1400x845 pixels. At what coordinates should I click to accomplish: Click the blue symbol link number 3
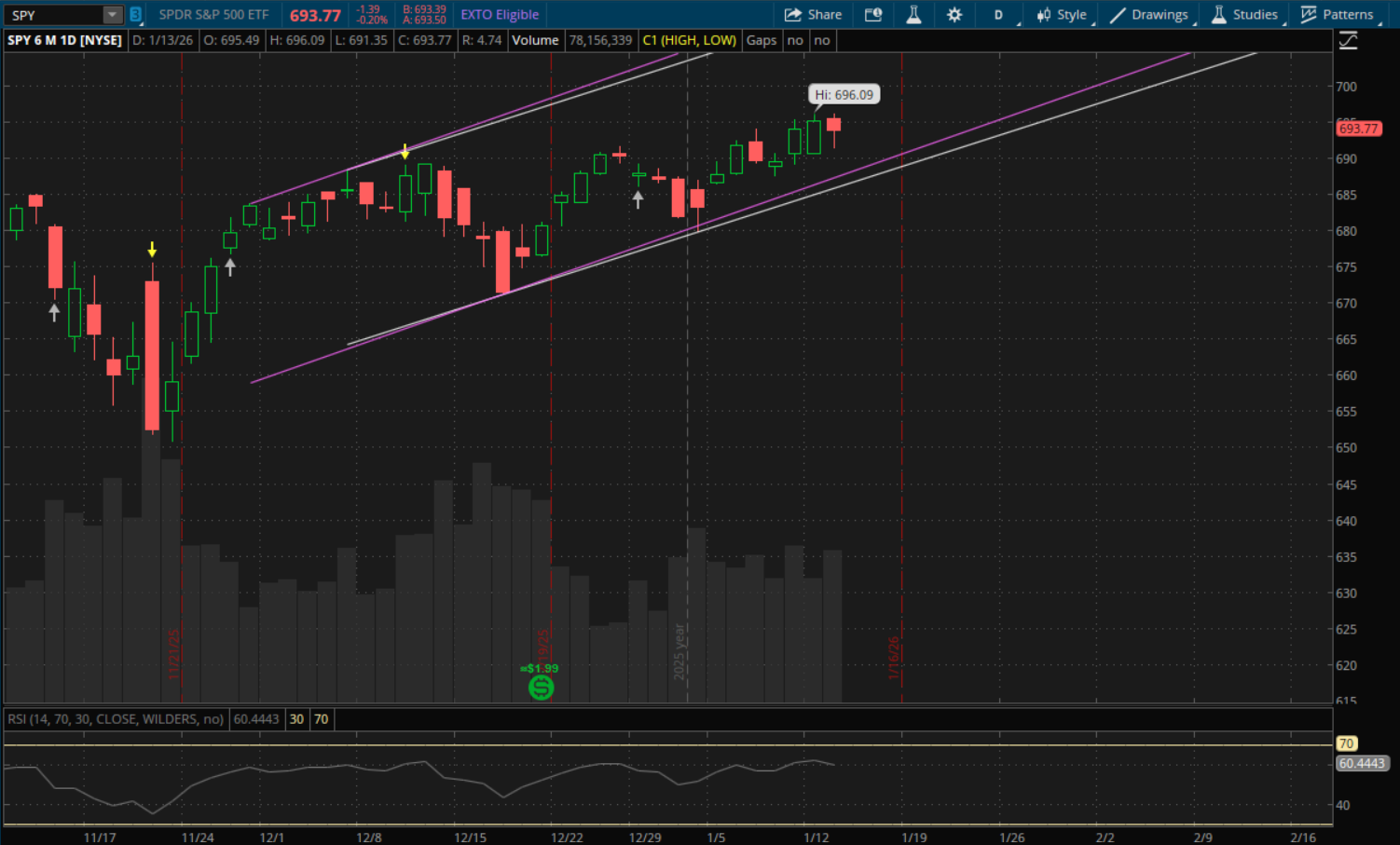pyautogui.click(x=135, y=15)
